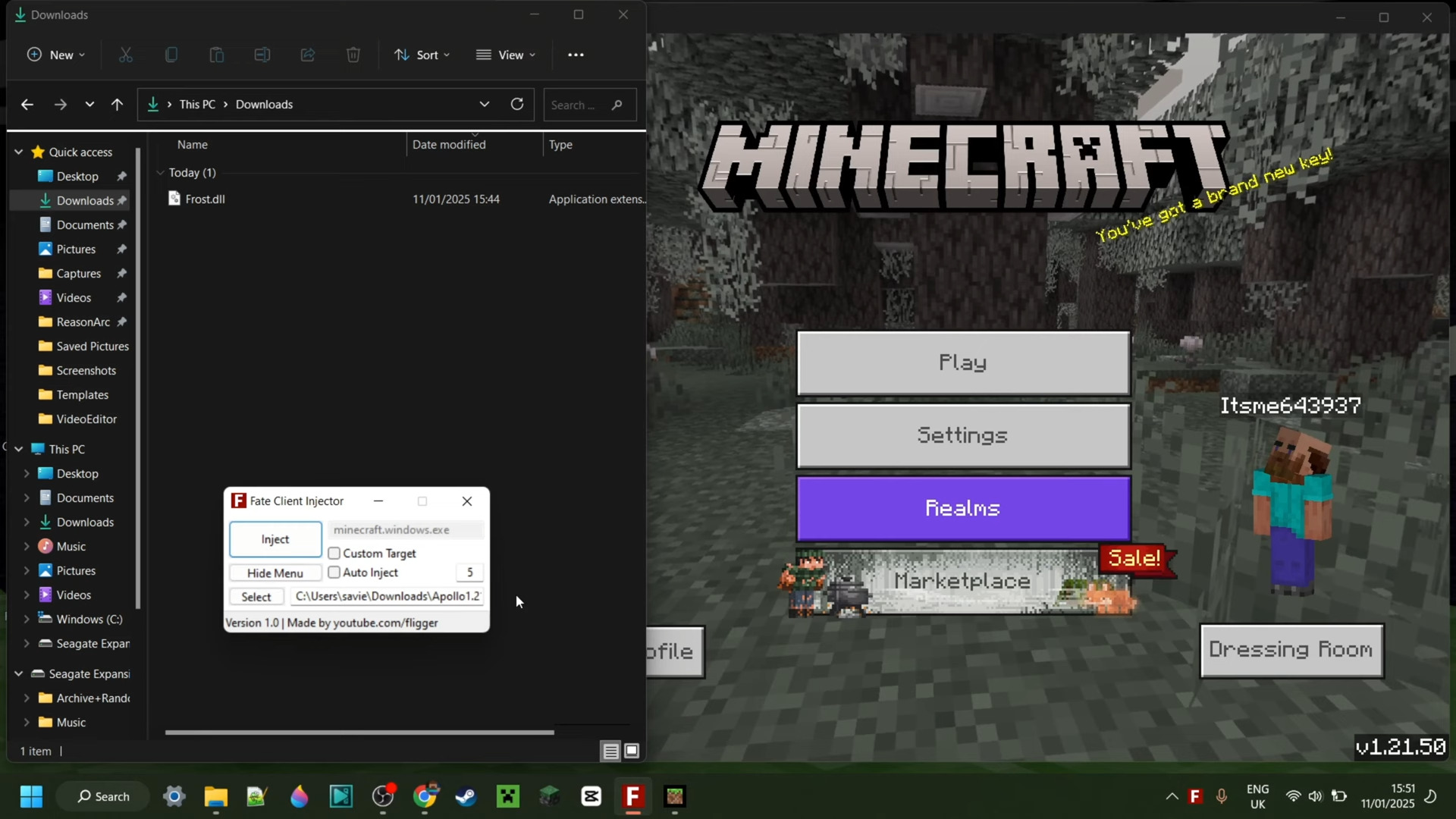Select VideoEditor folder in sidebar
This screenshot has width=1456, height=819.
87,419
